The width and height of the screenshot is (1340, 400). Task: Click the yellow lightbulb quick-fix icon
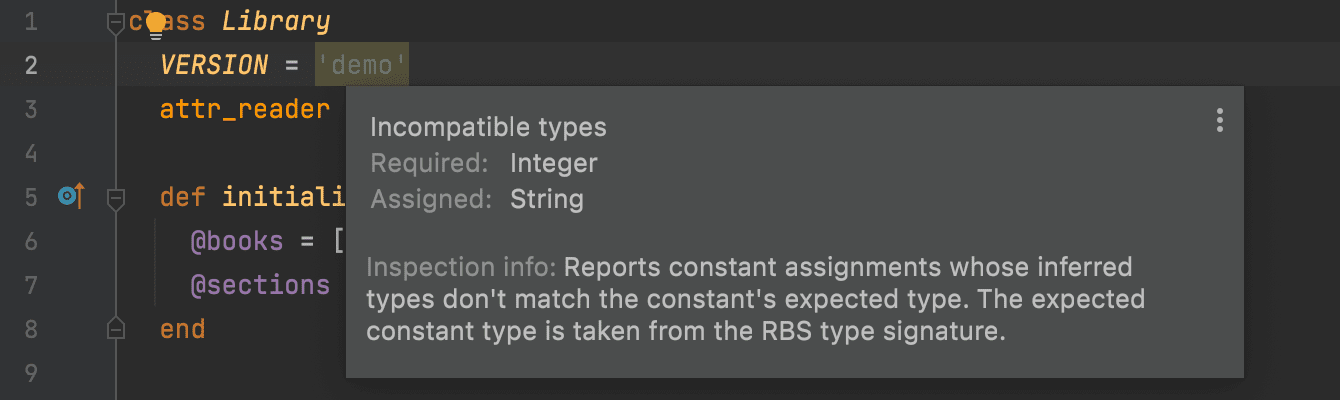click(155, 24)
